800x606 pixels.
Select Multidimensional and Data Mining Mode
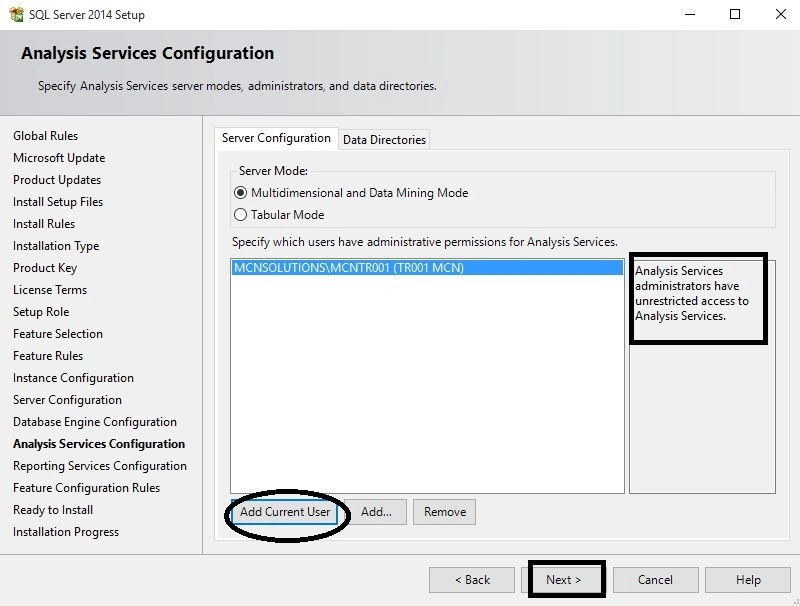click(351, 193)
